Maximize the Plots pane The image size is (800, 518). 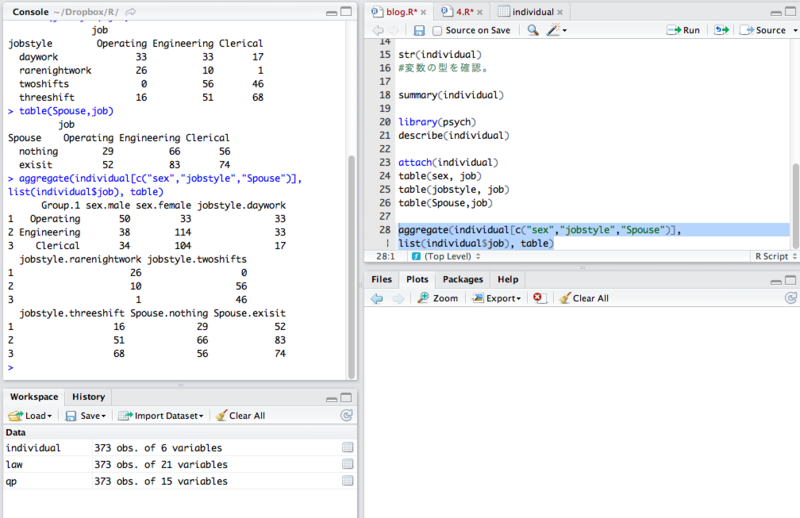791,280
